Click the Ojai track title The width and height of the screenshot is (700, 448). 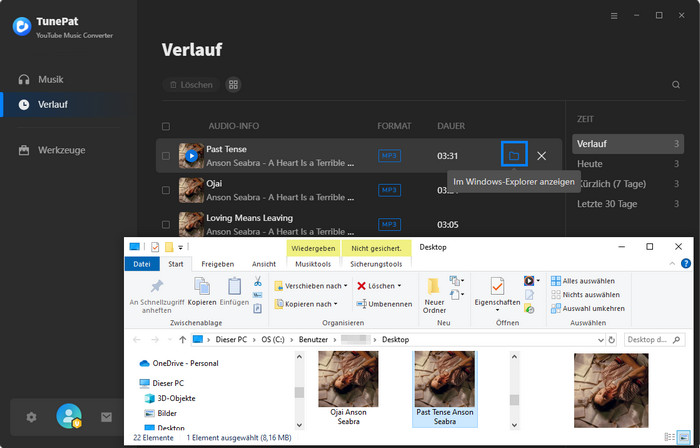coord(214,183)
